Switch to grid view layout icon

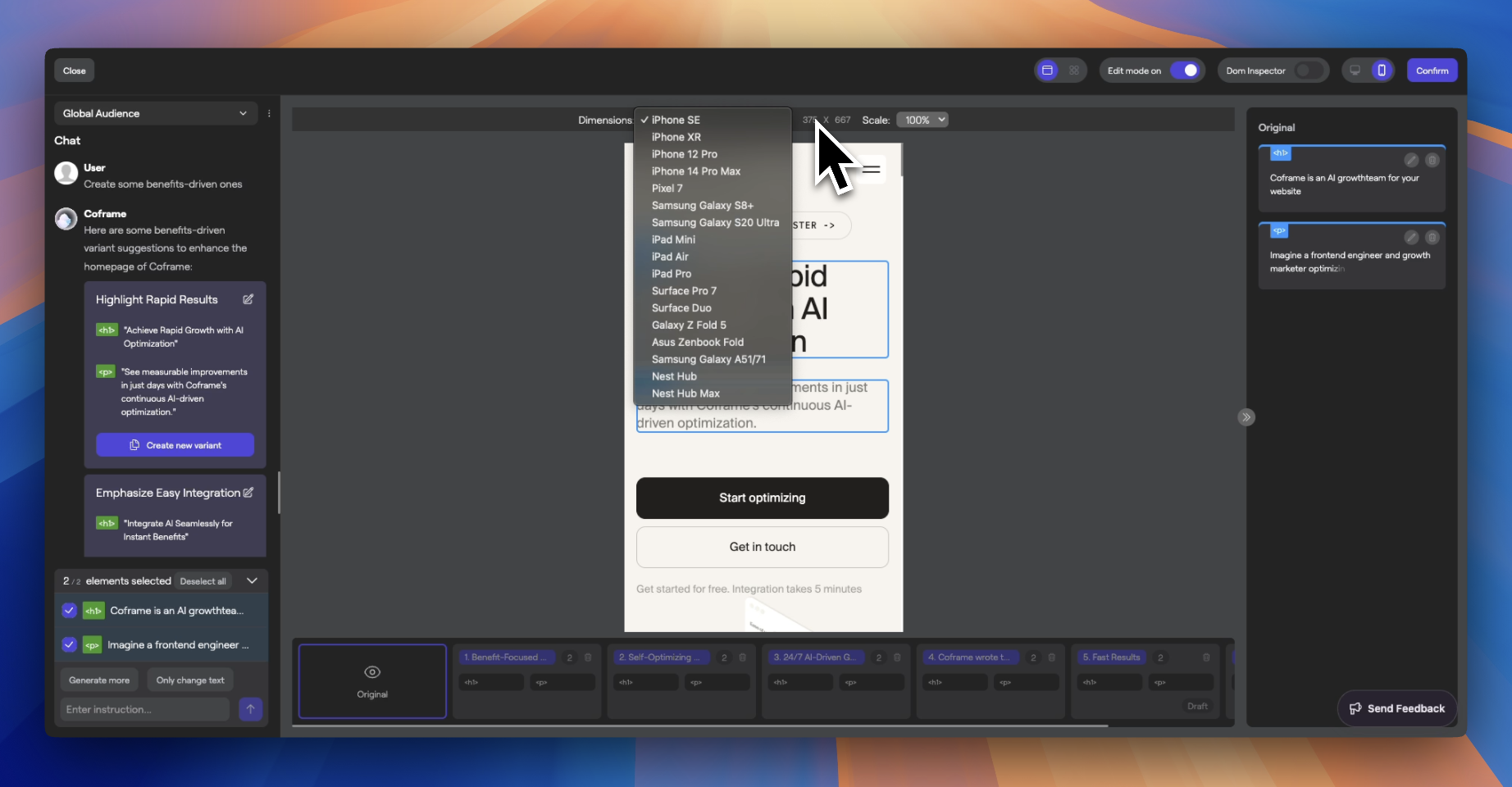(x=1073, y=71)
